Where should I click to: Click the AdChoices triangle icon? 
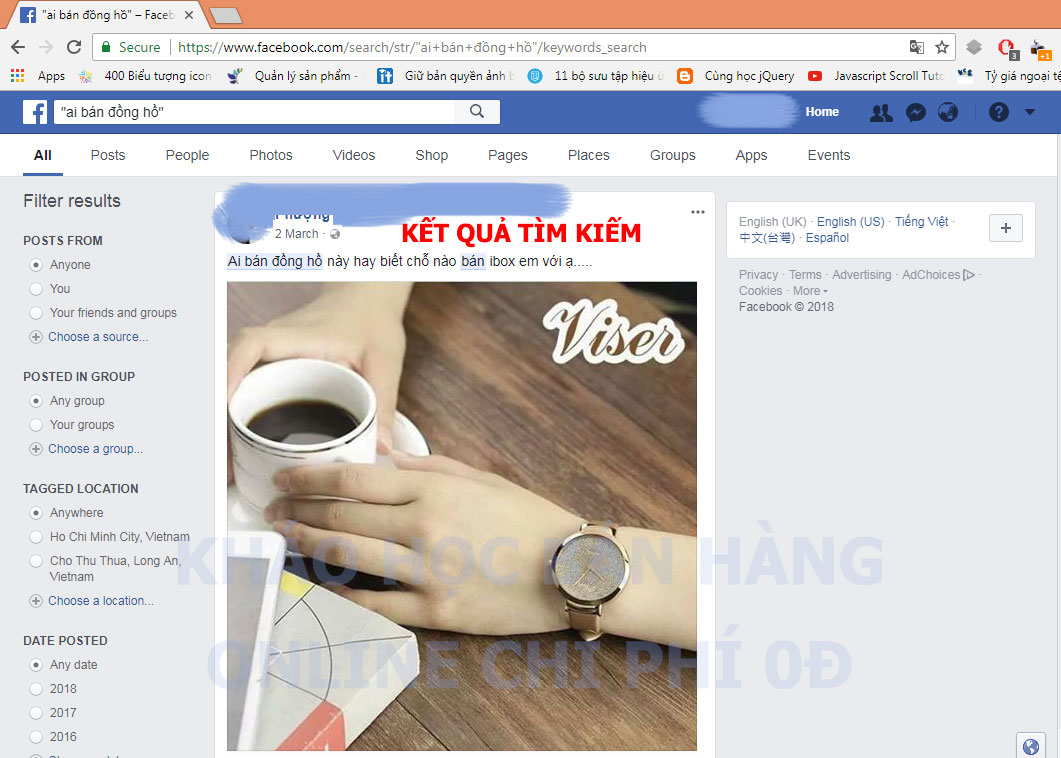(969, 275)
